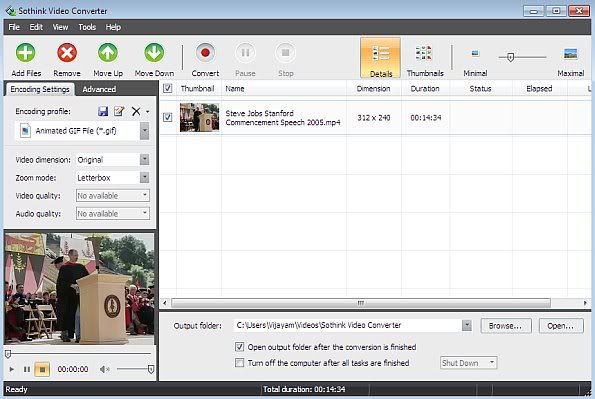595x399 pixels.
Task: Sort by the Duration column header
Action: [425, 89]
